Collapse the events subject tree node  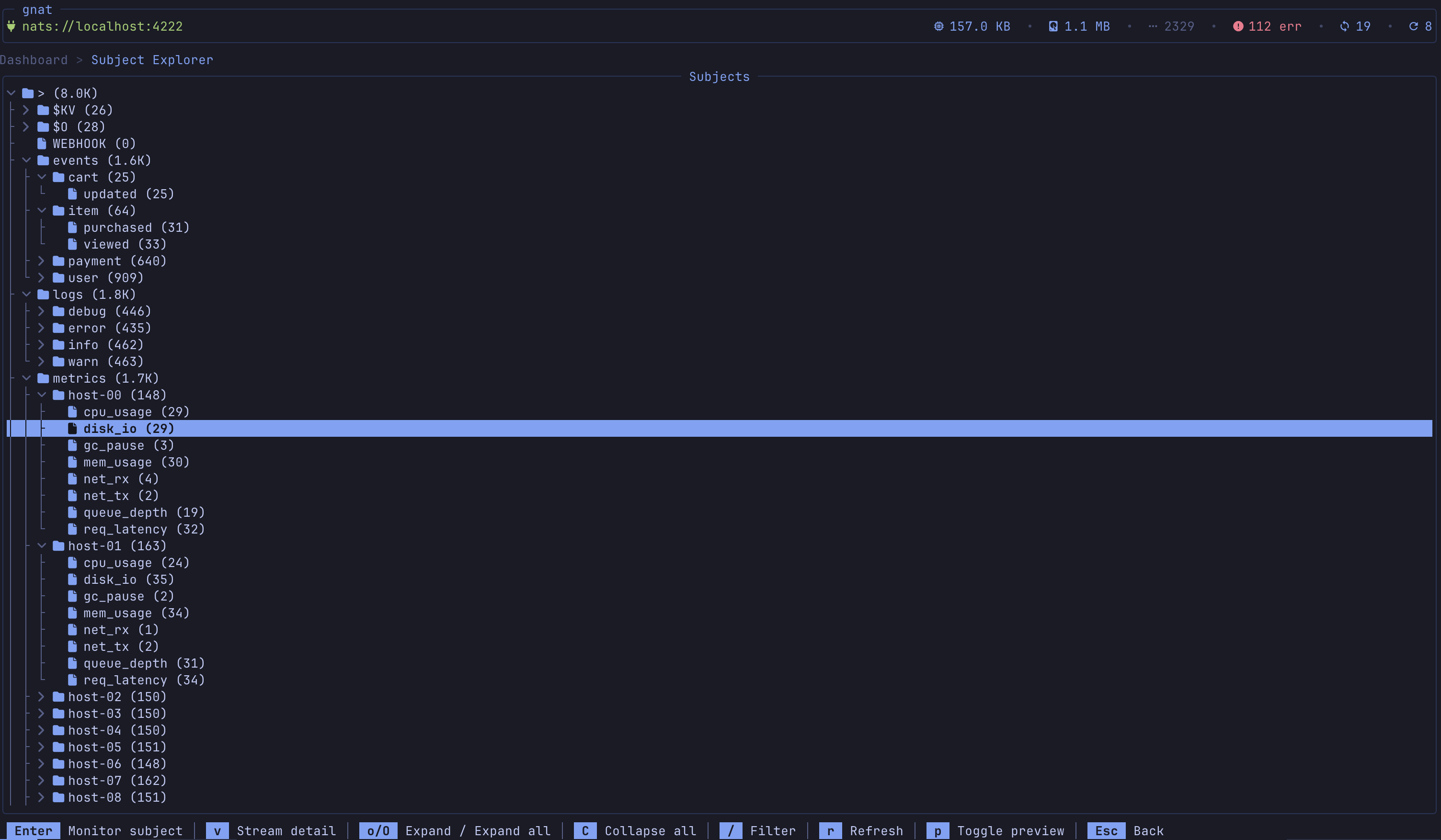[26, 160]
